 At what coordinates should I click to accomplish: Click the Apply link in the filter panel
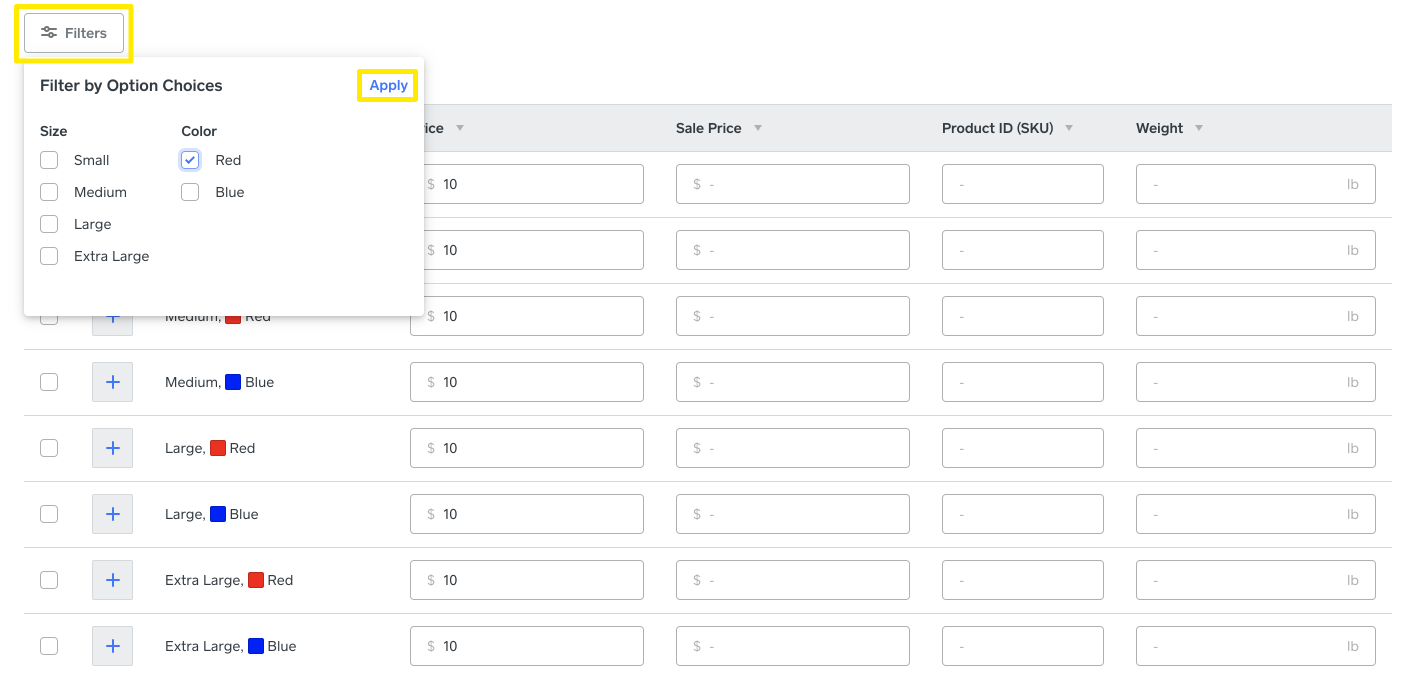pos(388,85)
